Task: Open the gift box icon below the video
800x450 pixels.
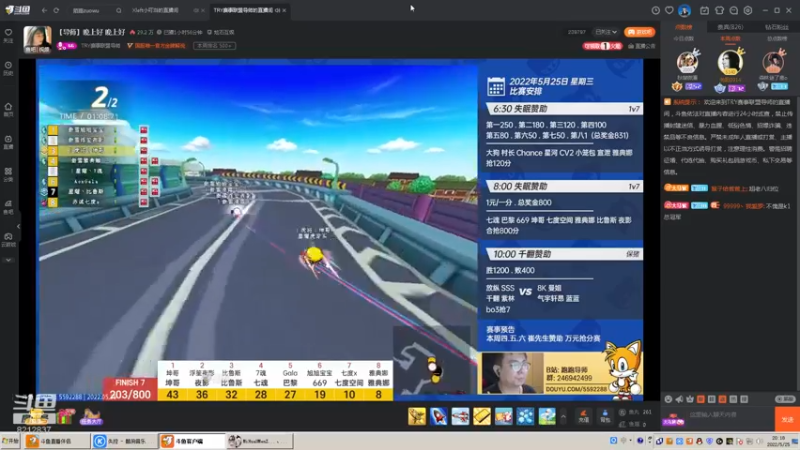Action: [65, 417]
